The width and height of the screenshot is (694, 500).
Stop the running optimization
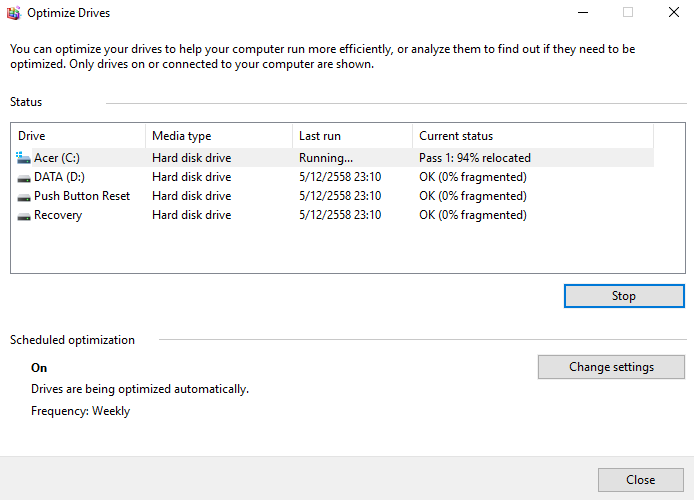[624, 296]
